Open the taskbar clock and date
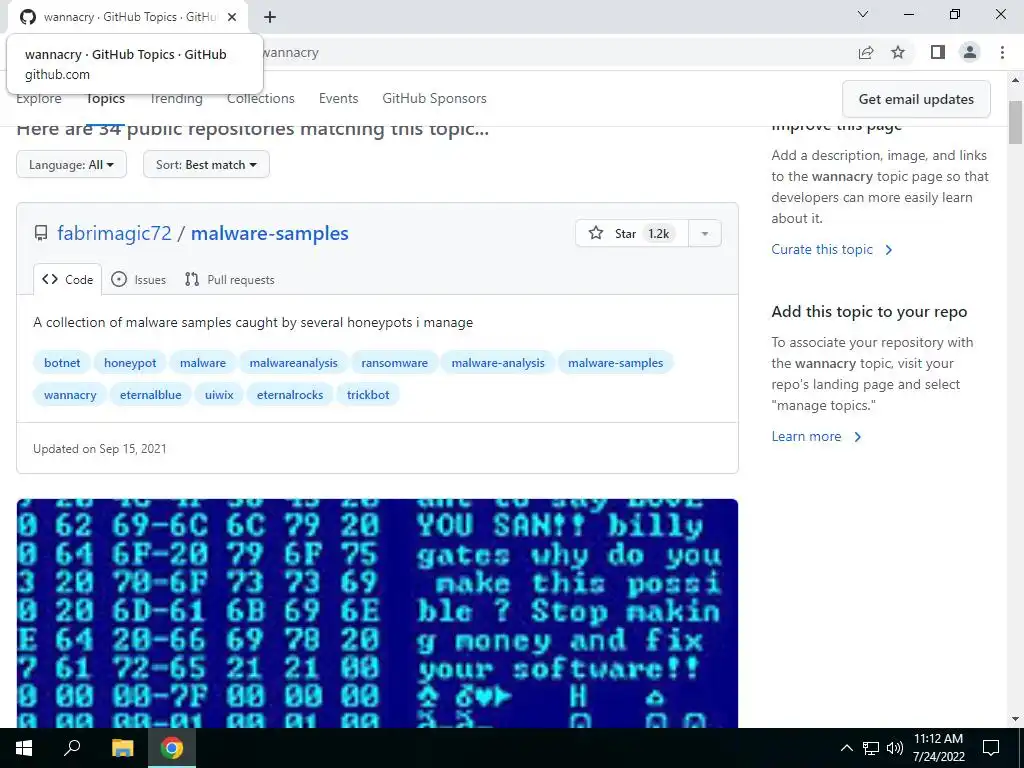1024x768 pixels. click(938, 748)
